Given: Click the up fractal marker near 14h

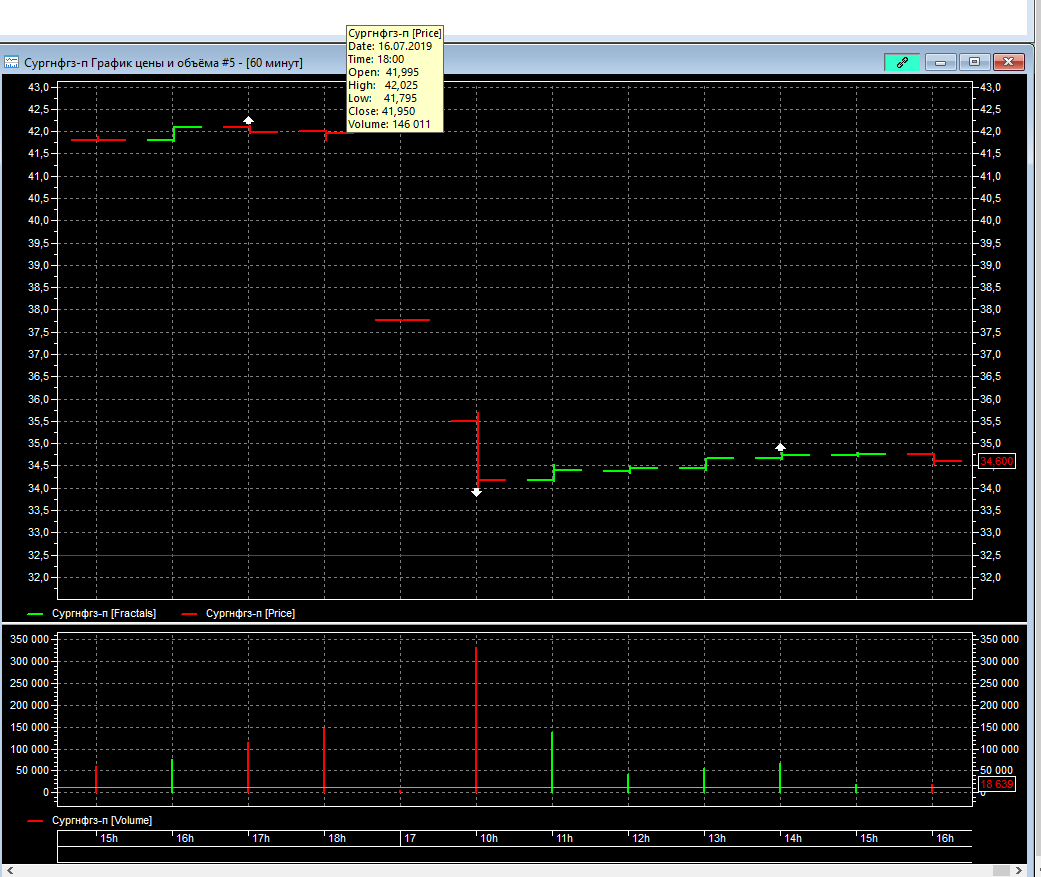Looking at the screenshot, I should [781, 447].
